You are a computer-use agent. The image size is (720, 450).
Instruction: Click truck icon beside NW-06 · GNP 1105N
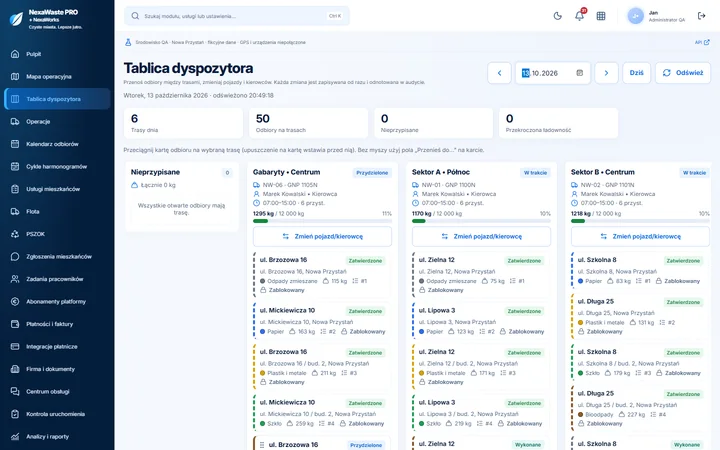(x=256, y=185)
